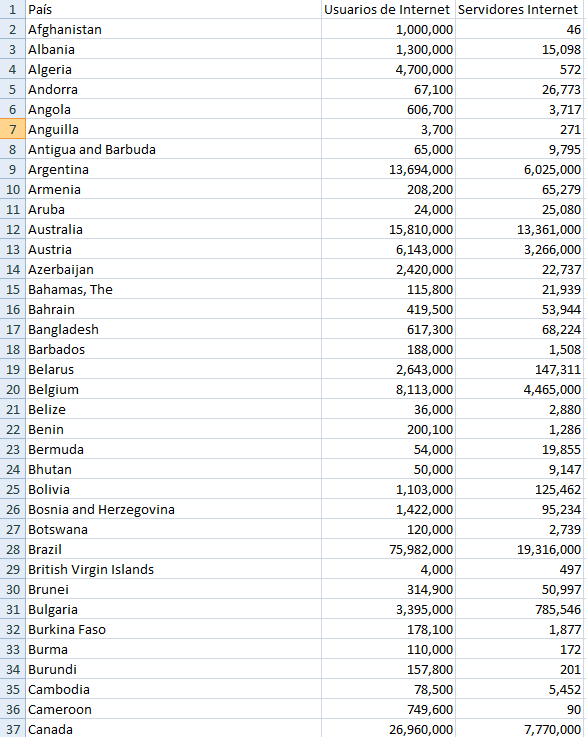Select Cameroon's 90 servers value

(x=520, y=708)
